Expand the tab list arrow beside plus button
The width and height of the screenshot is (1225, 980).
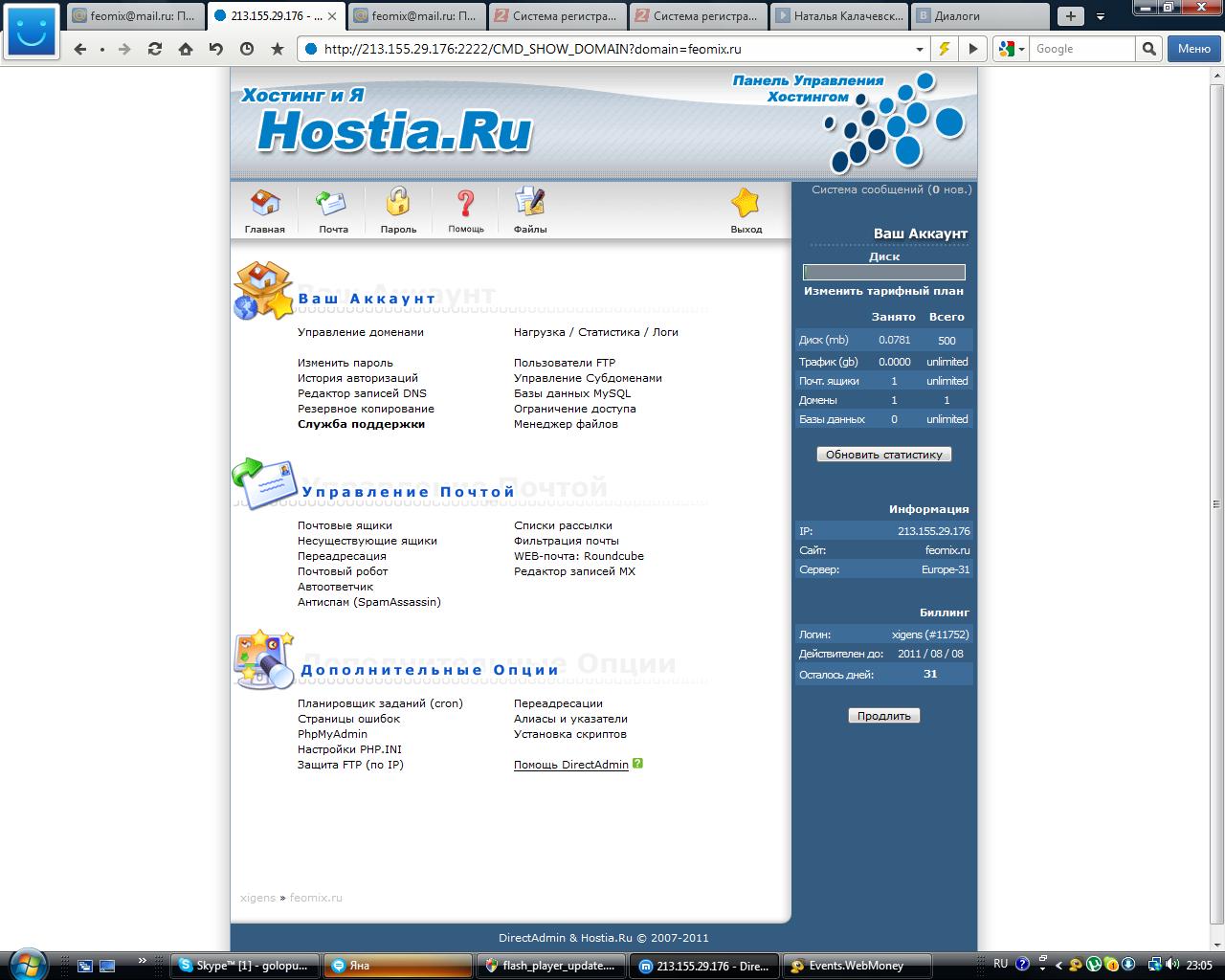pyautogui.click(x=1101, y=16)
